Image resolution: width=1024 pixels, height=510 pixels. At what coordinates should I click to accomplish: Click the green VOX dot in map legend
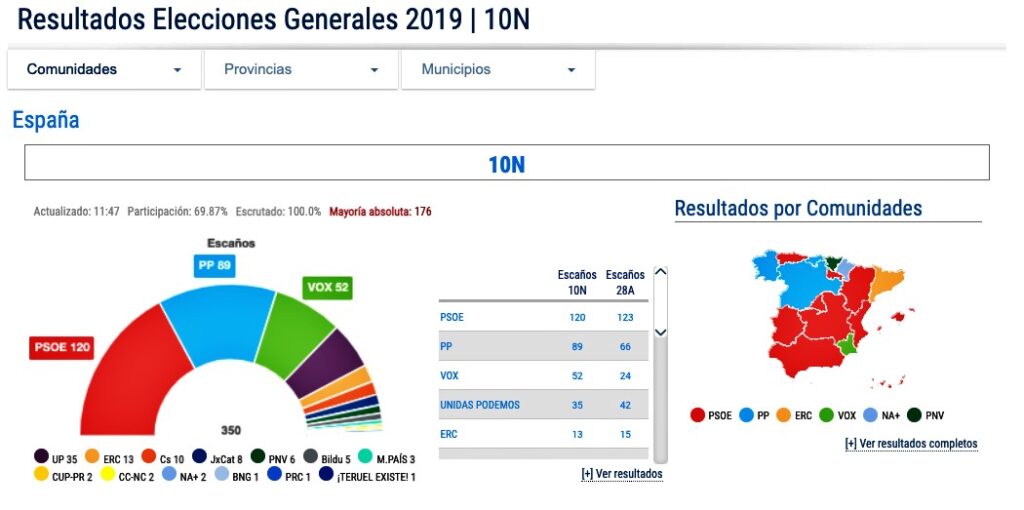coord(827,415)
